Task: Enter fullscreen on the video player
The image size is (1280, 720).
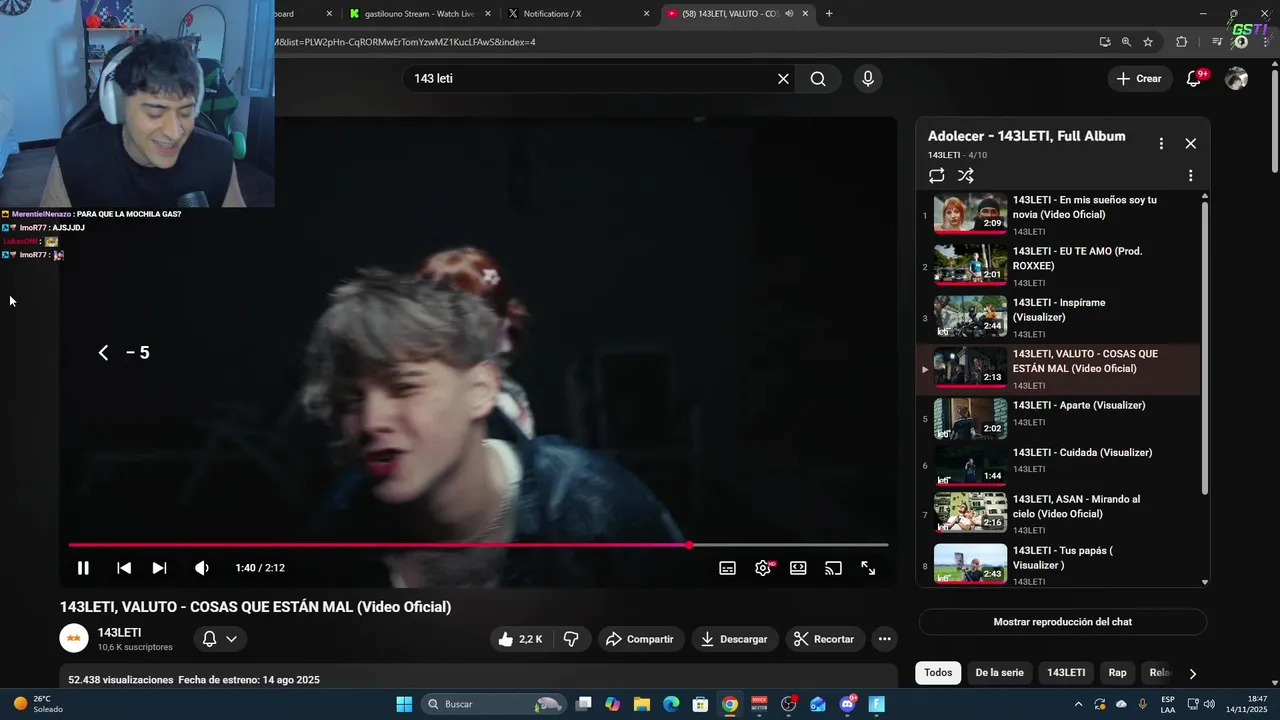Action: tap(868, 568)
